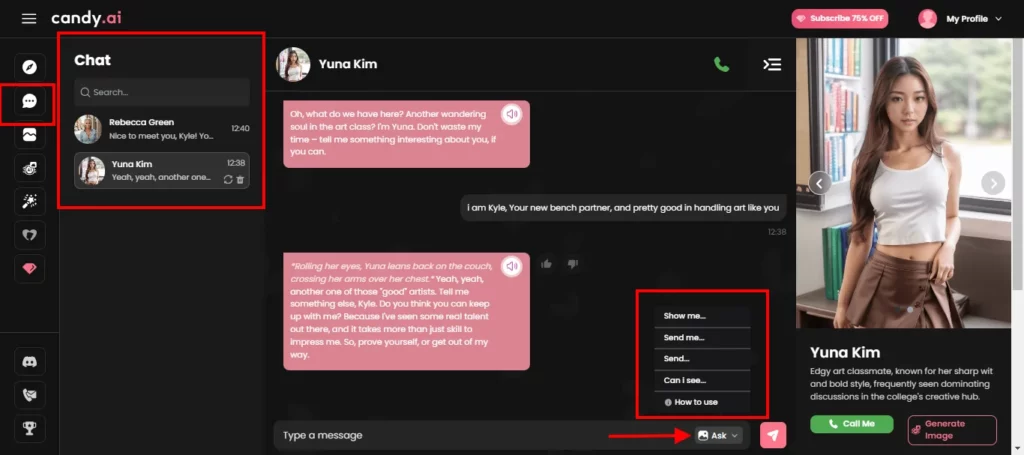Open the pink diamond premium icon
Image resolution: width=1024 pixels, height=455 pixels.
pos(29,268)
